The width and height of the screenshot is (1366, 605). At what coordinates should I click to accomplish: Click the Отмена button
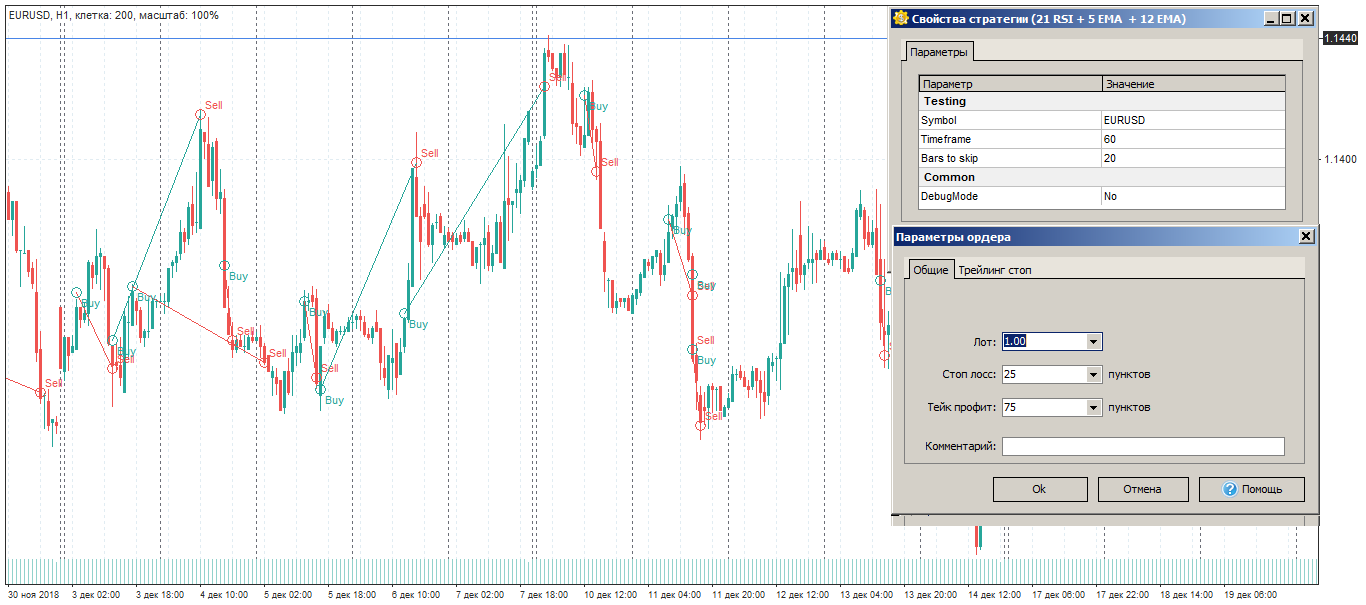(x=1142, y=489)
